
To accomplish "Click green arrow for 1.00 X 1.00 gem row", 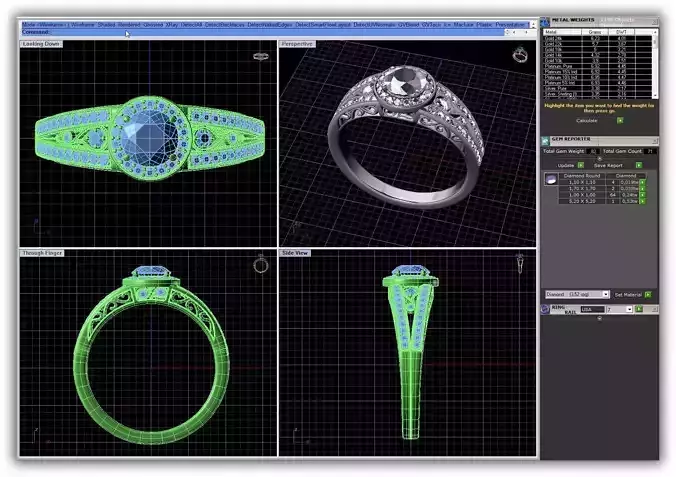I will tap(642, 195).
